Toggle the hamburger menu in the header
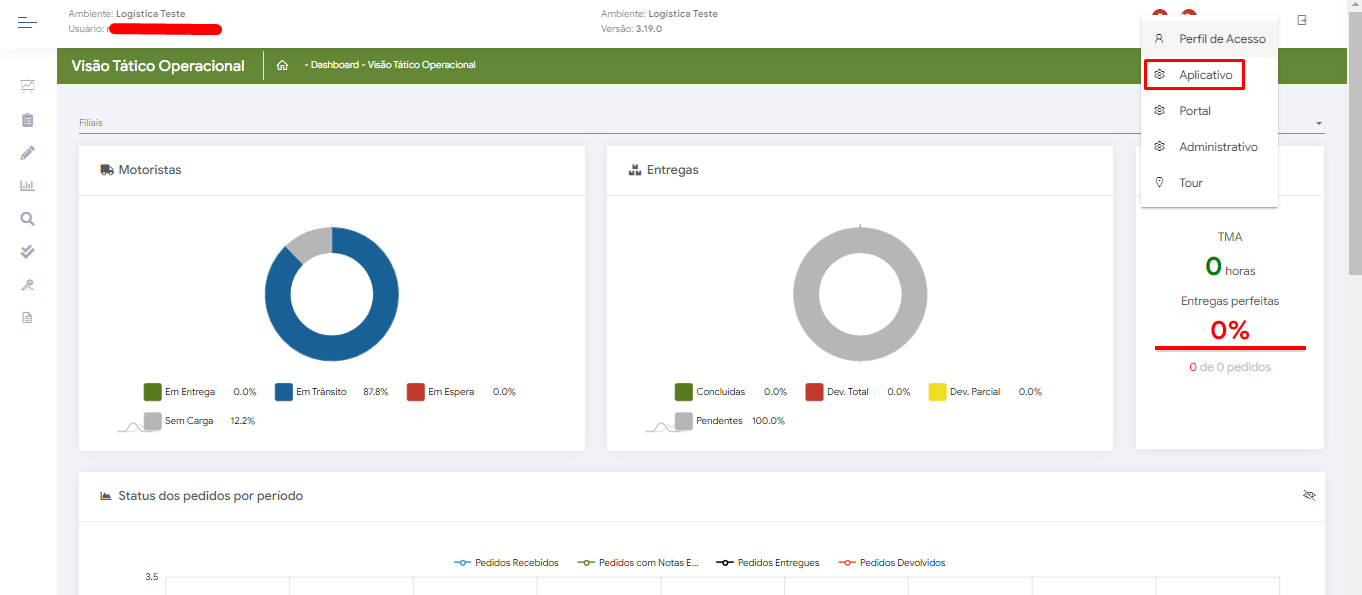 (27, 22)
